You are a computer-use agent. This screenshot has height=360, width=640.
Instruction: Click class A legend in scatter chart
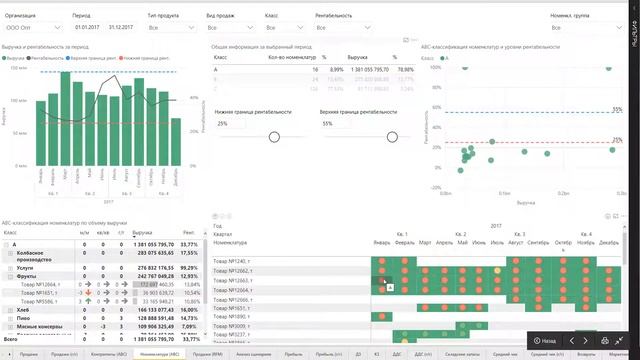(x=445, y=58)
